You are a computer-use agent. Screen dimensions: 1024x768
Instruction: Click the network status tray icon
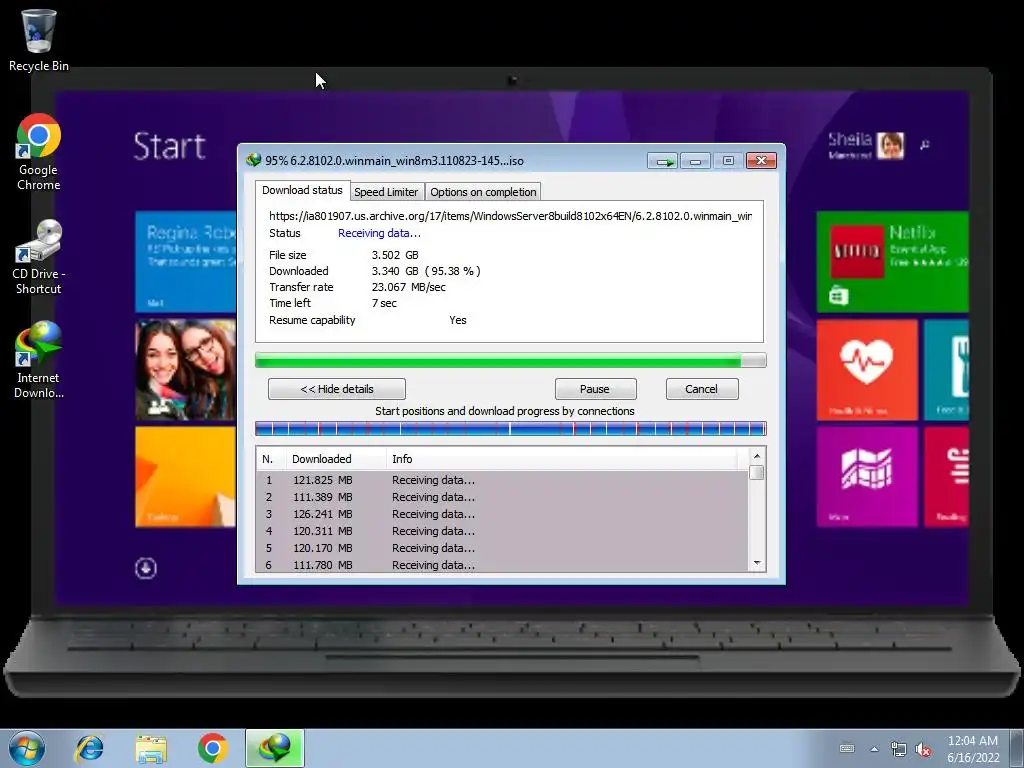coord(899,749)
